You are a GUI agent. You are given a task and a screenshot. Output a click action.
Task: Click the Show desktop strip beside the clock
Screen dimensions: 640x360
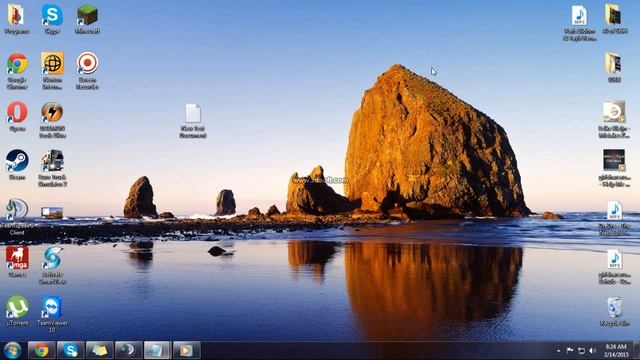coord(636,351)
